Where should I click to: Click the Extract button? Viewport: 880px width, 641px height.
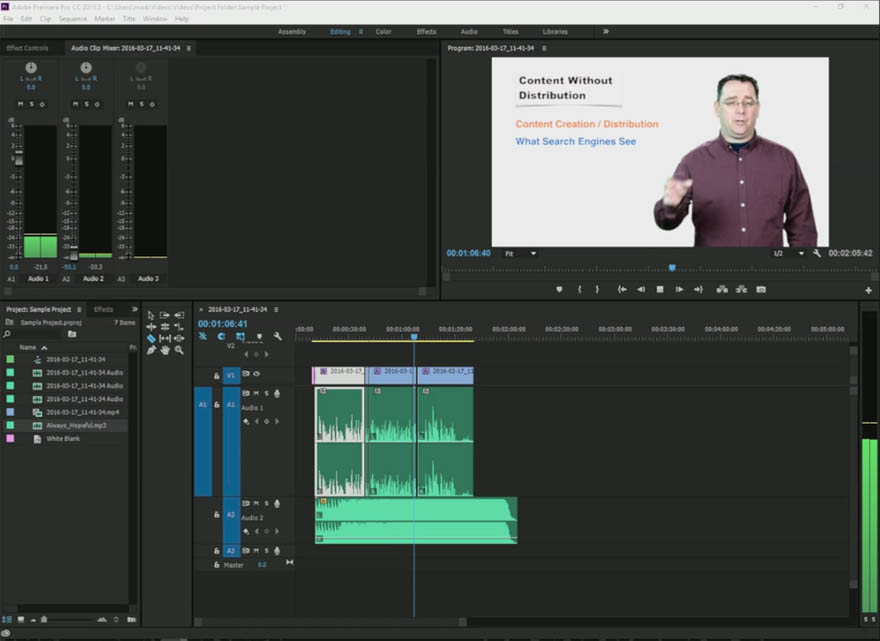tap(741, 290)
